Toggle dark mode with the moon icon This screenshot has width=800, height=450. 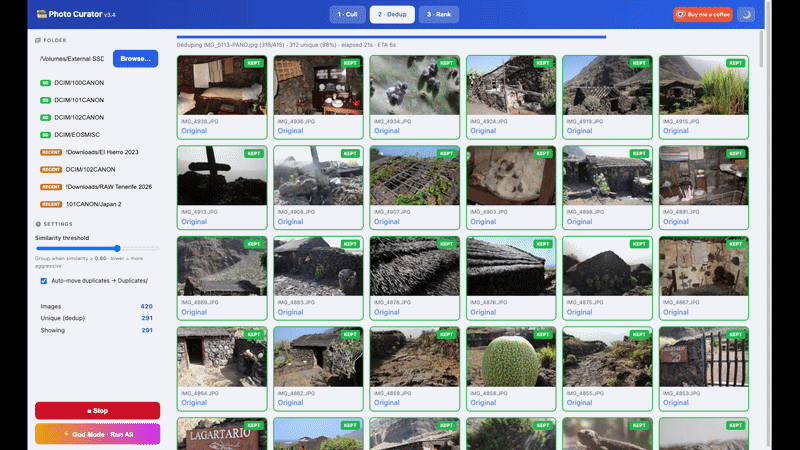pos(746,14)
